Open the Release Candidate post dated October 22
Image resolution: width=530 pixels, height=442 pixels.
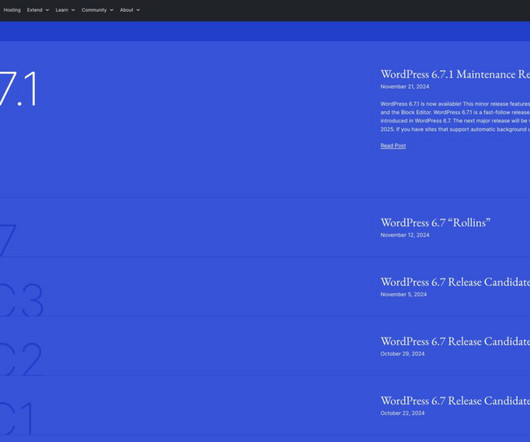(x=455, y=401)
